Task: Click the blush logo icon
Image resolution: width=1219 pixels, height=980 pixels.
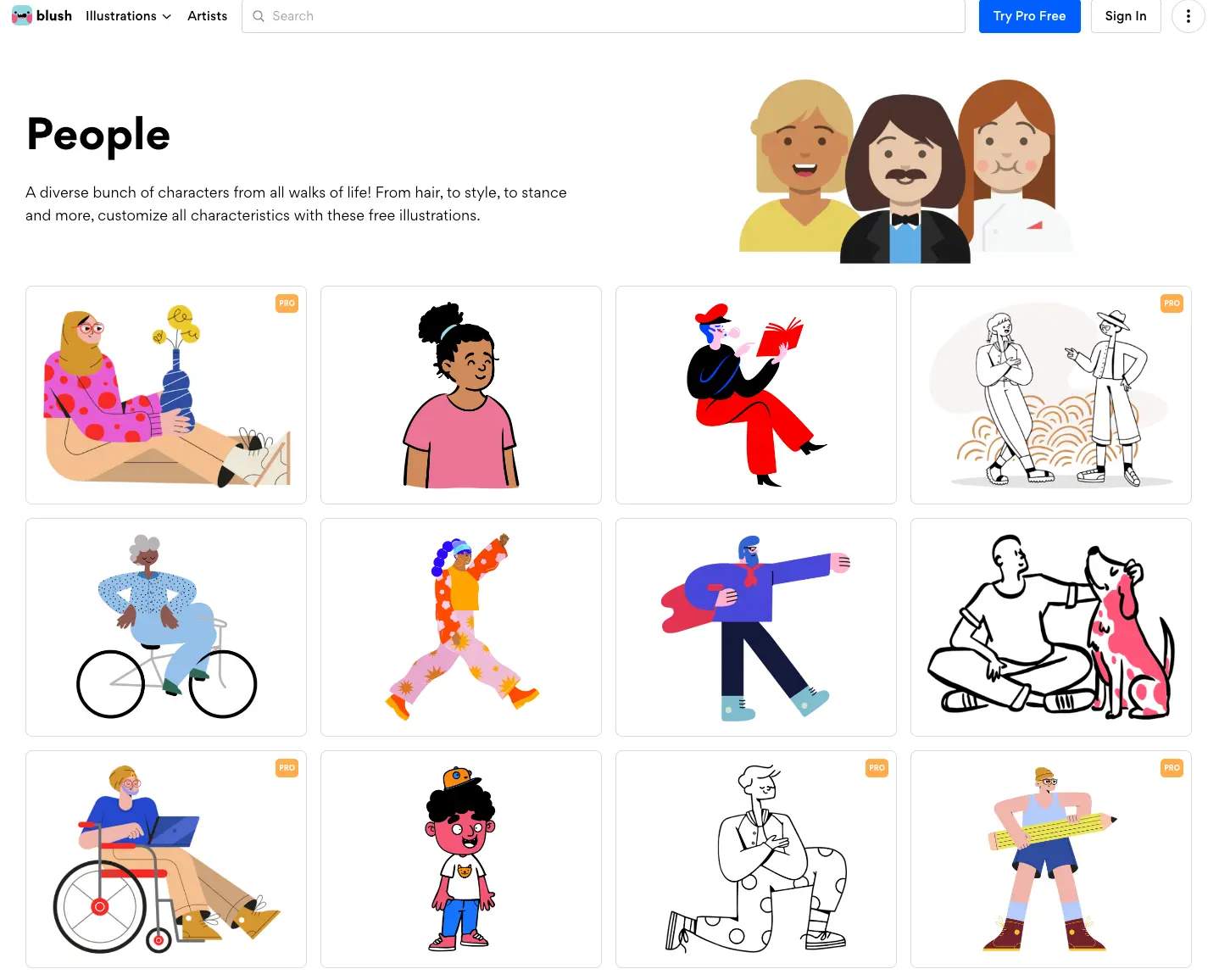Action: click(x=22, y=16)
